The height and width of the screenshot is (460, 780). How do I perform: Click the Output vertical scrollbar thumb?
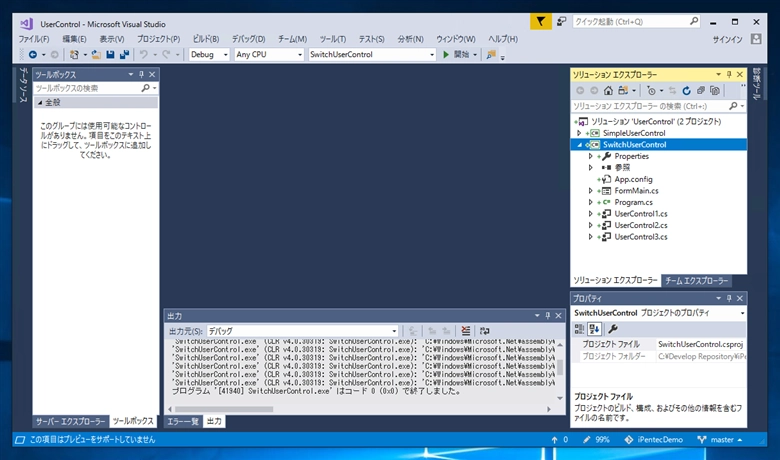[560, 368]
